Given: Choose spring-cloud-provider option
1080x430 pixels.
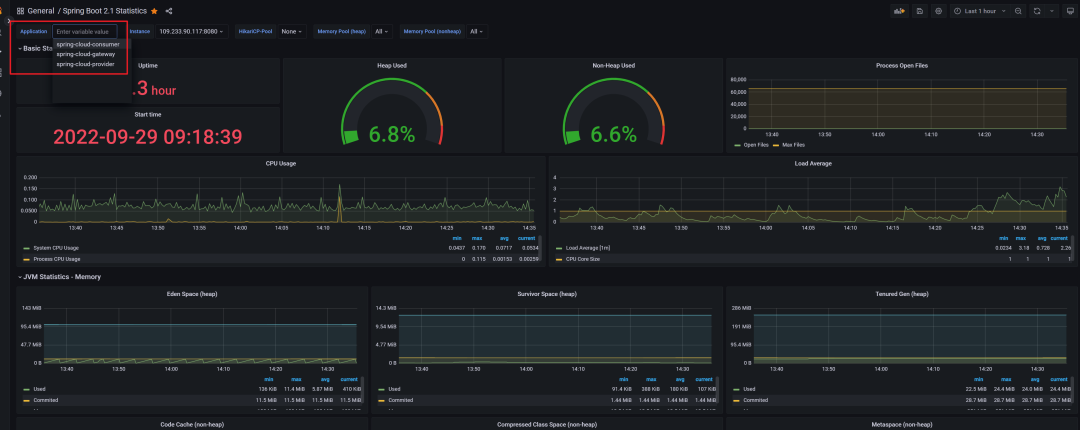Looking at the screenshot, I should pos(85,64).
